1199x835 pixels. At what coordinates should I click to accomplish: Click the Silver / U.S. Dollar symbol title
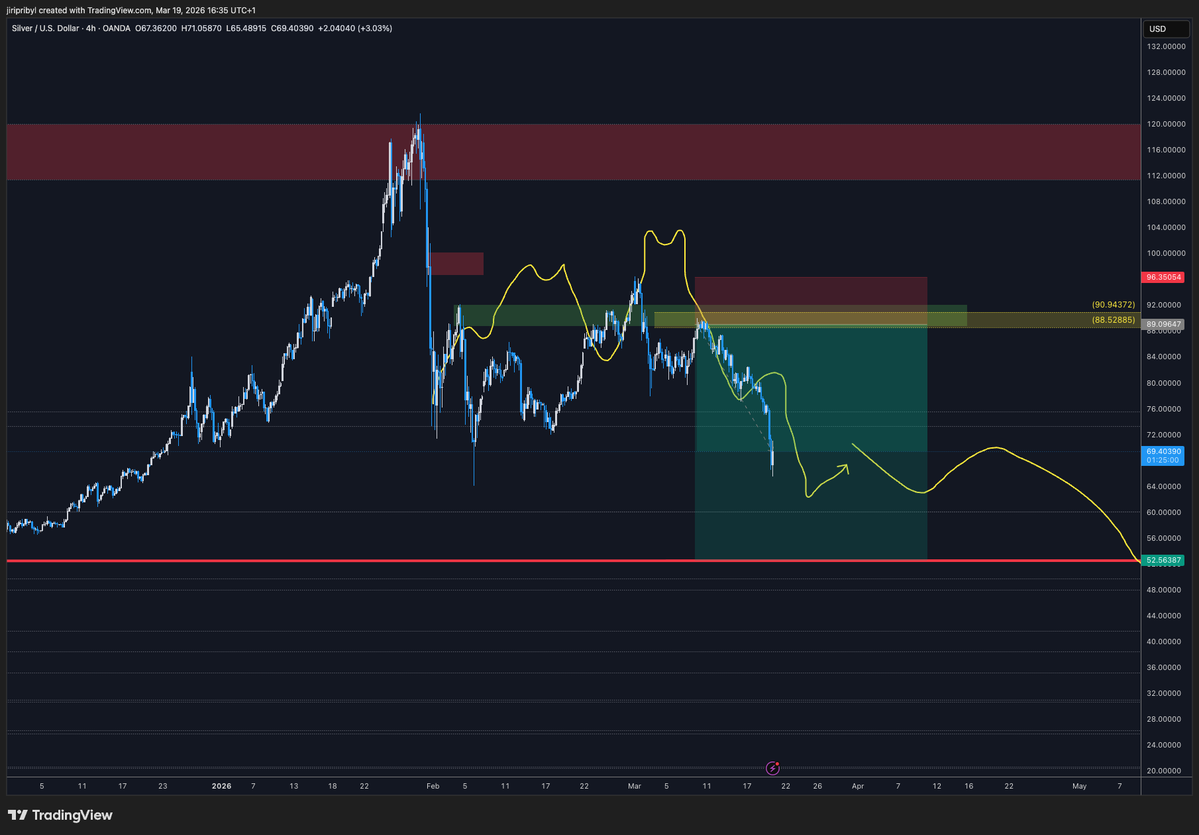click(48, 28)
